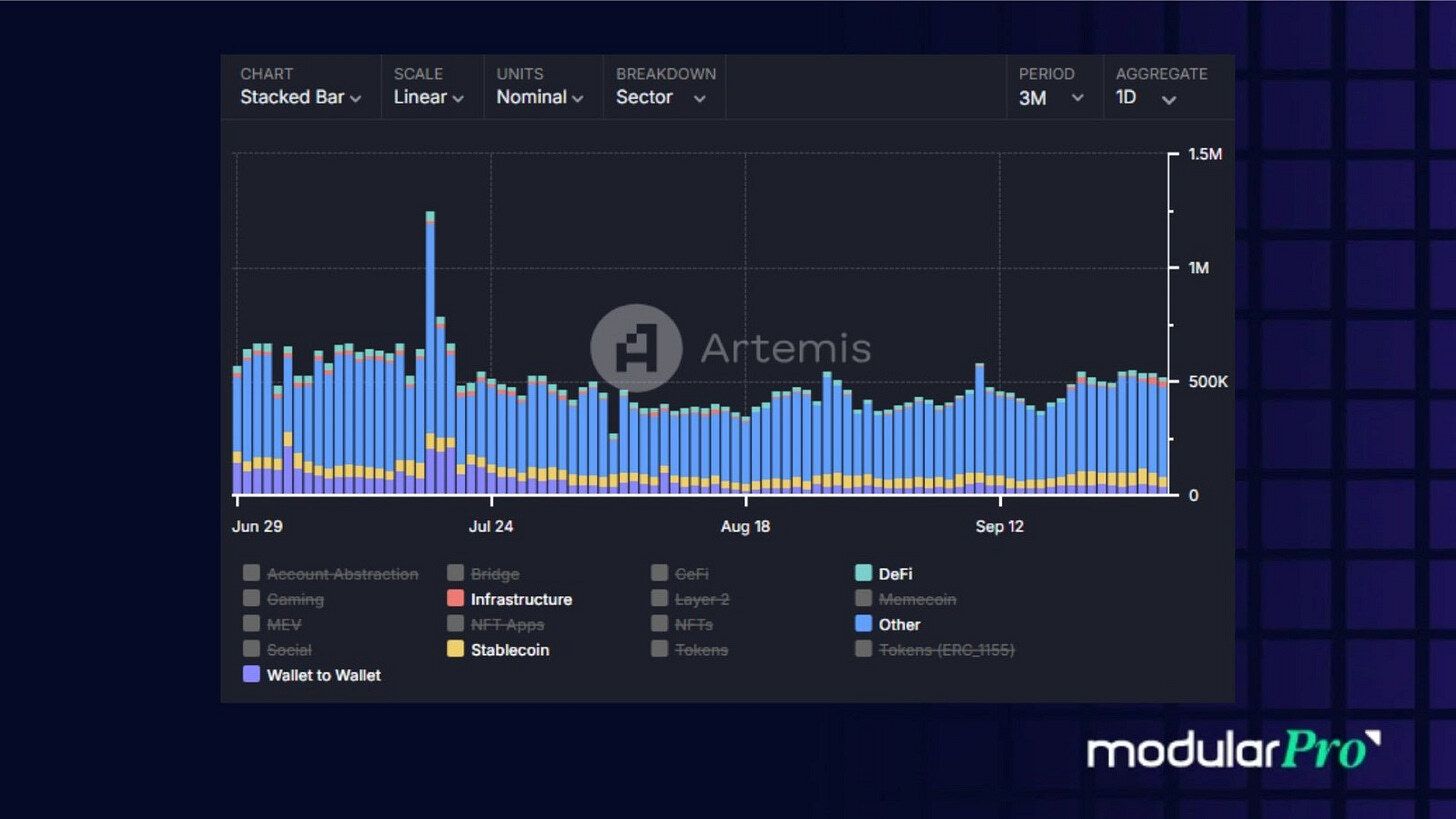Click the Wallet to Wallet color swatch
The height and width of the screenshot is (819, 1456).
[x=251, y=674]
